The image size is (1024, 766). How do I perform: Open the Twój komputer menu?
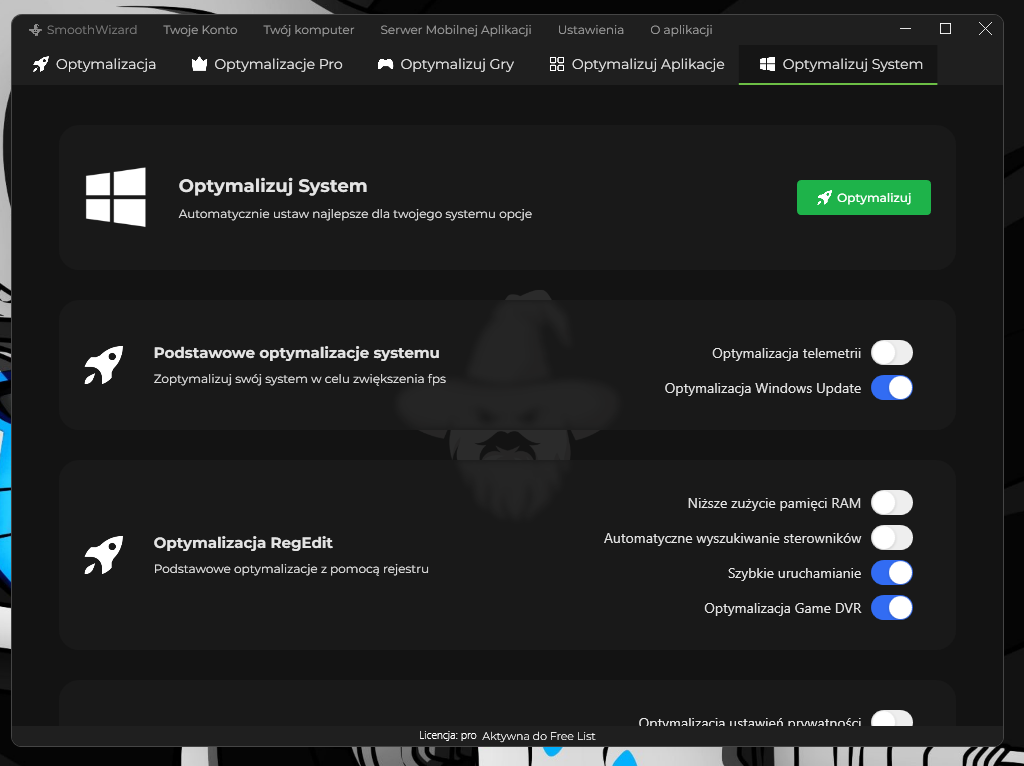click(308, 30)
